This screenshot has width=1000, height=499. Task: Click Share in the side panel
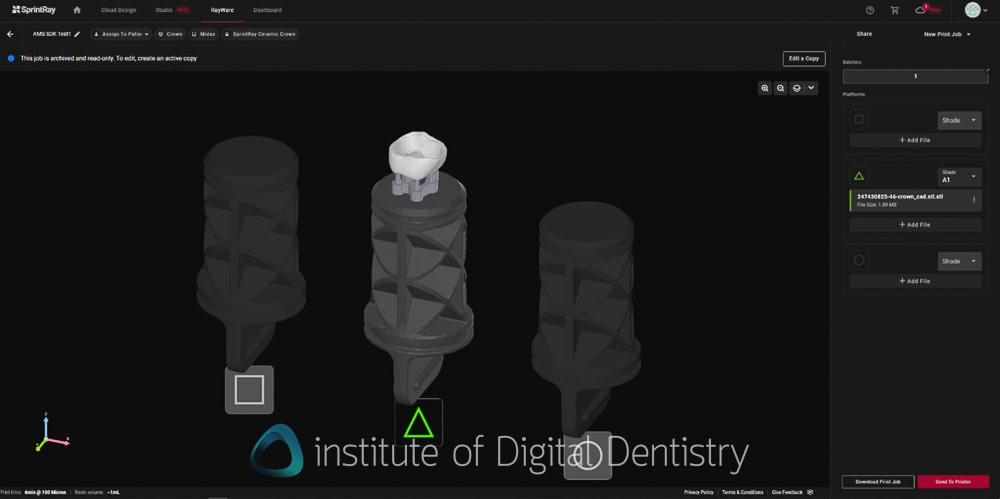(864, 34)
